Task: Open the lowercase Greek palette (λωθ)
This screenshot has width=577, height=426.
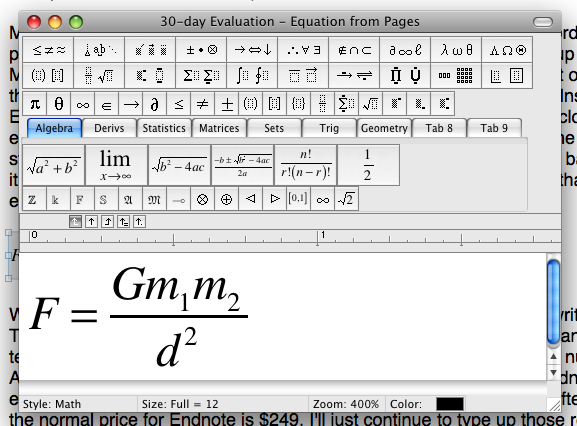Action: pos(456,50)
